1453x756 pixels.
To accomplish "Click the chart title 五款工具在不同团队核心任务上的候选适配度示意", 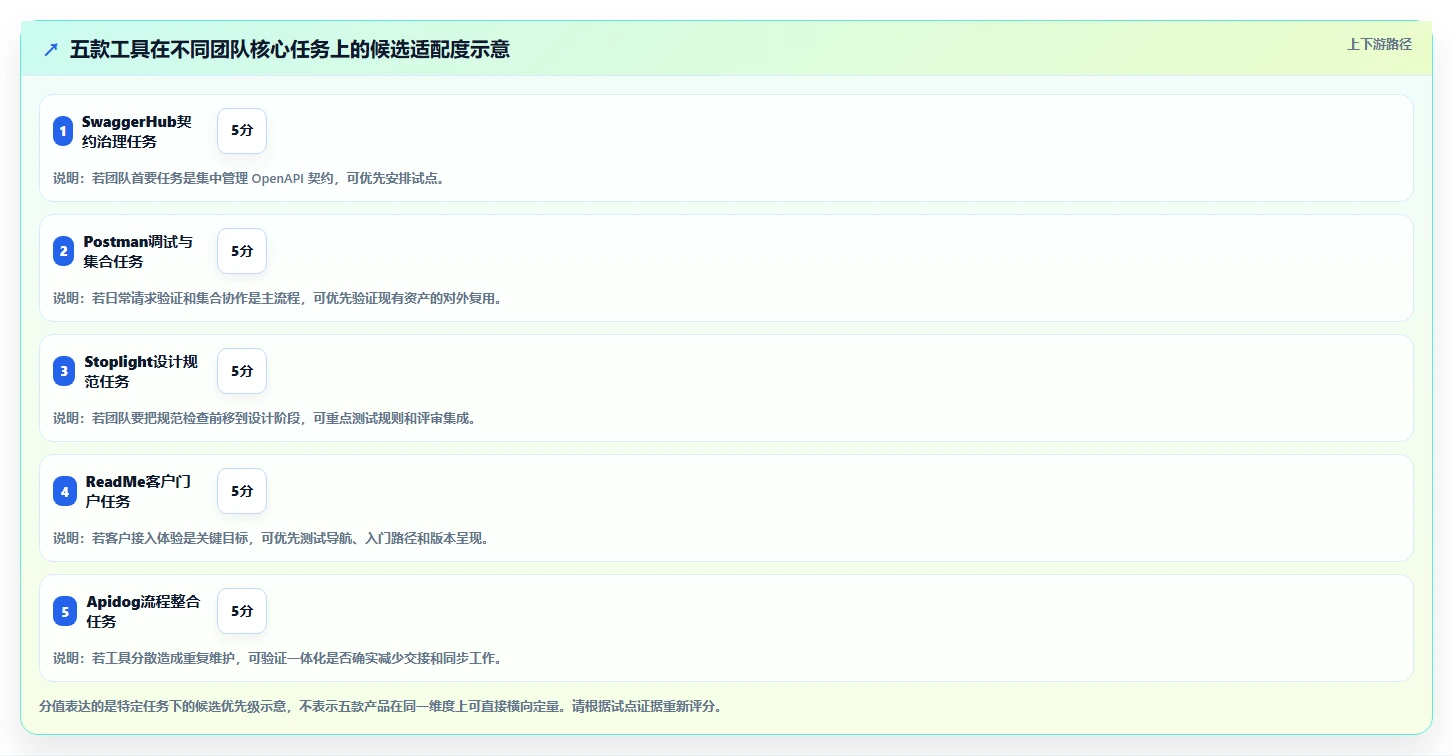I will 290,49.
